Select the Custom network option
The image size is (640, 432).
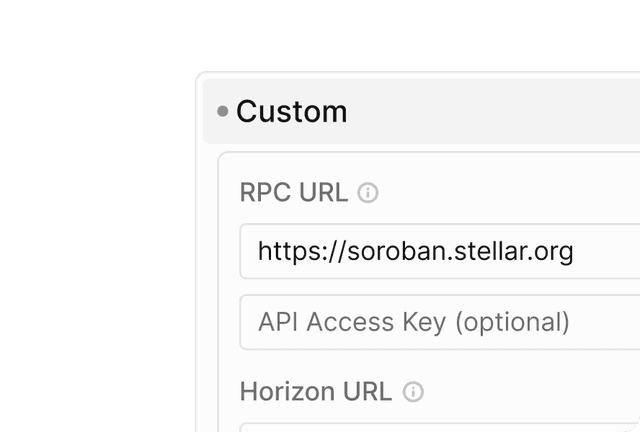(421, 111)
